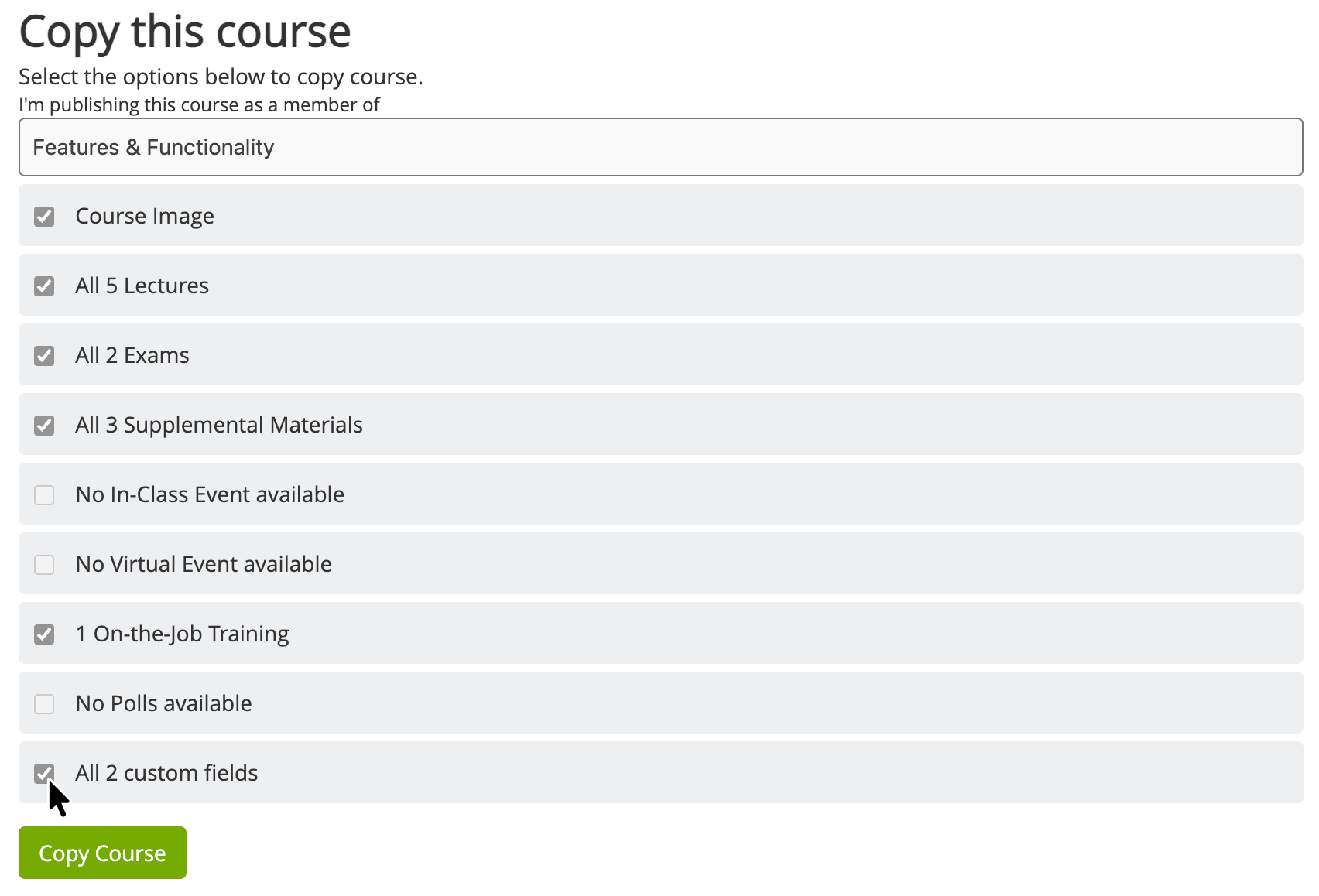This screenshot has width=1319, height=896.
Task: Uncheck the All 5 Lectures checkbox
Action: (44, 286)
